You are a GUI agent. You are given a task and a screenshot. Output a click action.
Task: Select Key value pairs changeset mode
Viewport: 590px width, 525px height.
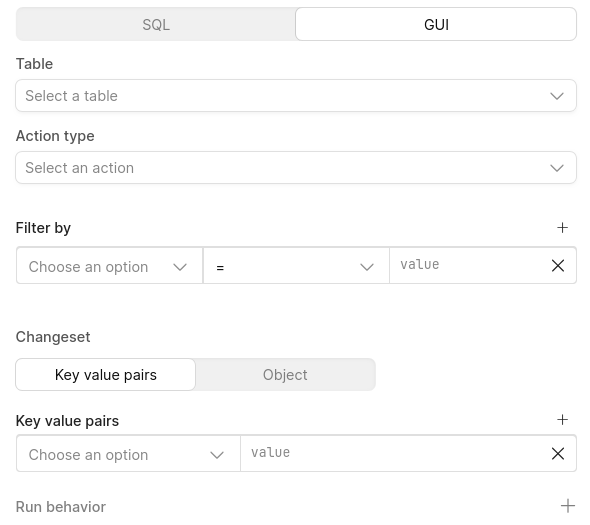click(106, 375)
